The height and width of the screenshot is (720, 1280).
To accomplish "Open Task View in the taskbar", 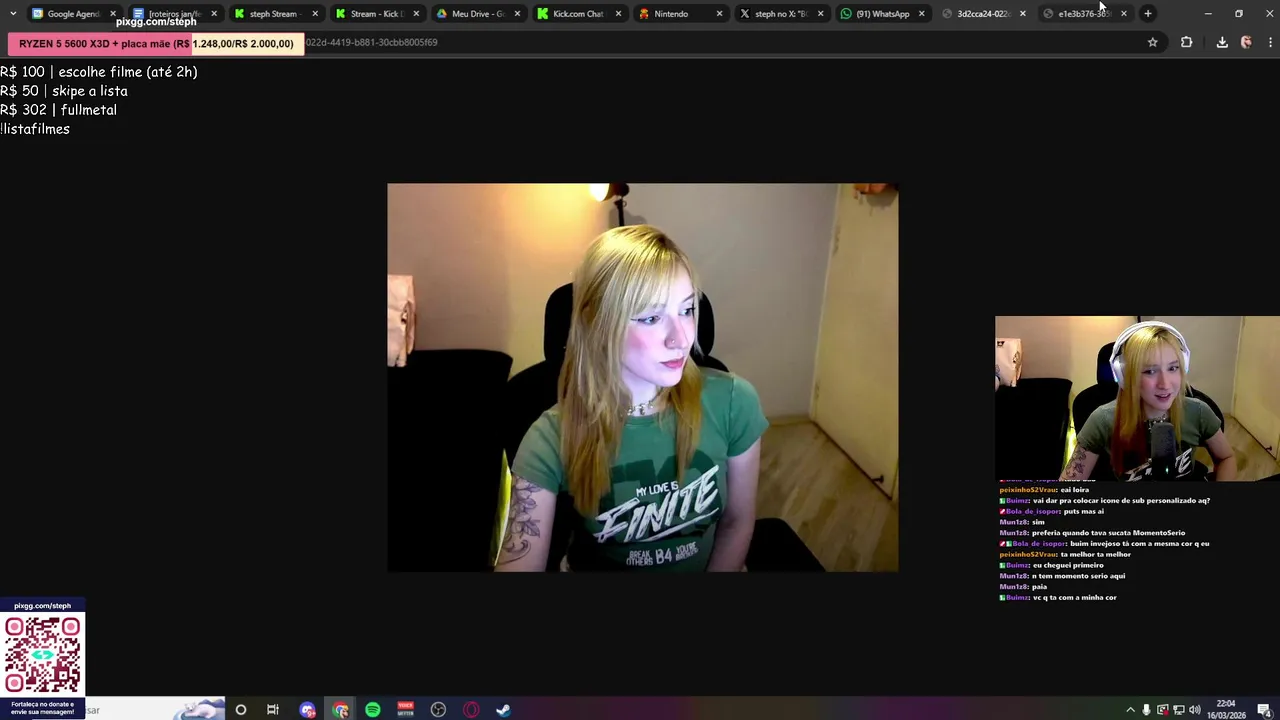I will click(x=272, y=710).
